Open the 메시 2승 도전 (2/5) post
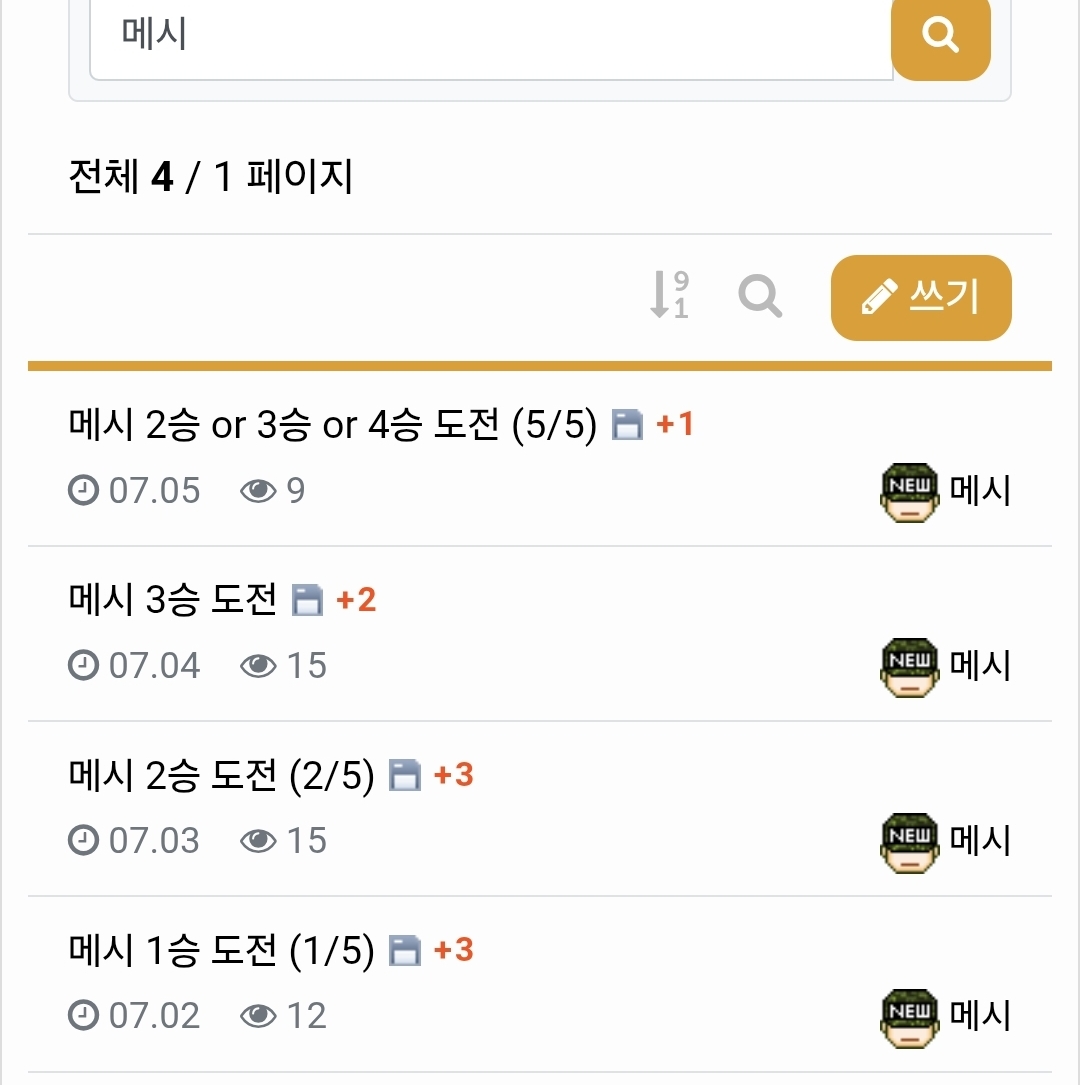 pyautogui.click(x=221, y=775)
